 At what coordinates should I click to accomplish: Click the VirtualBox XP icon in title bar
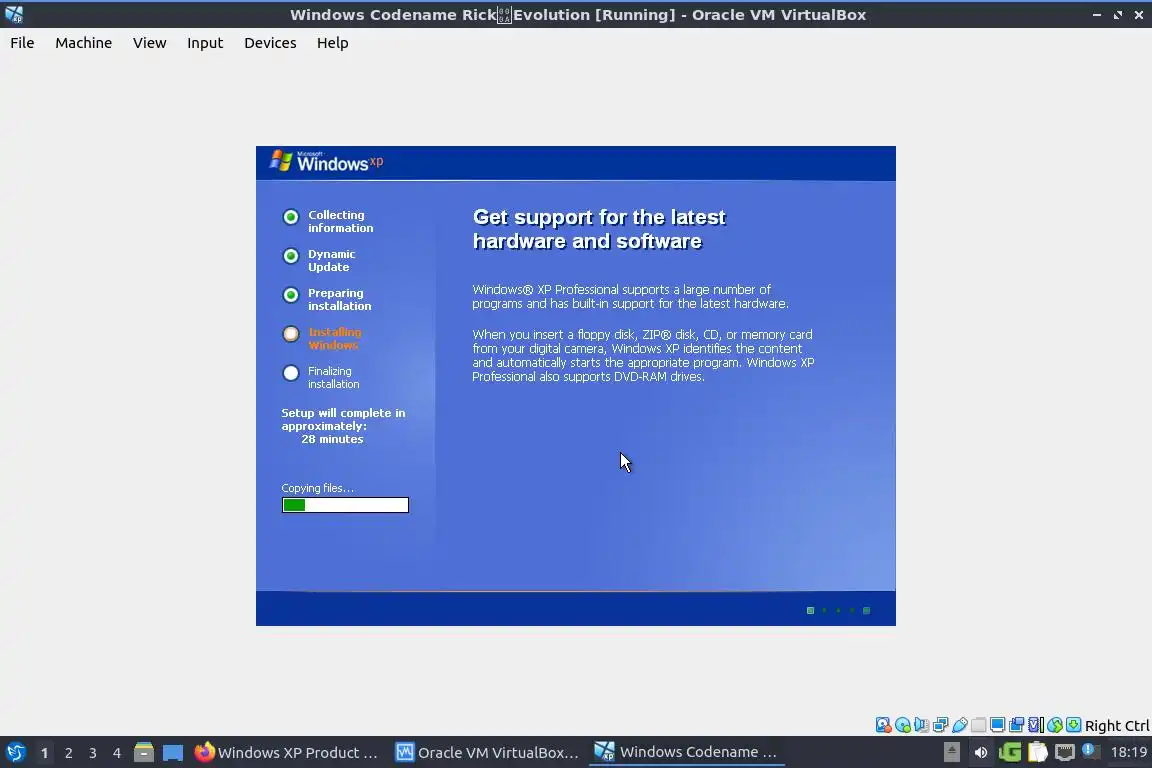tap(14, 14)
